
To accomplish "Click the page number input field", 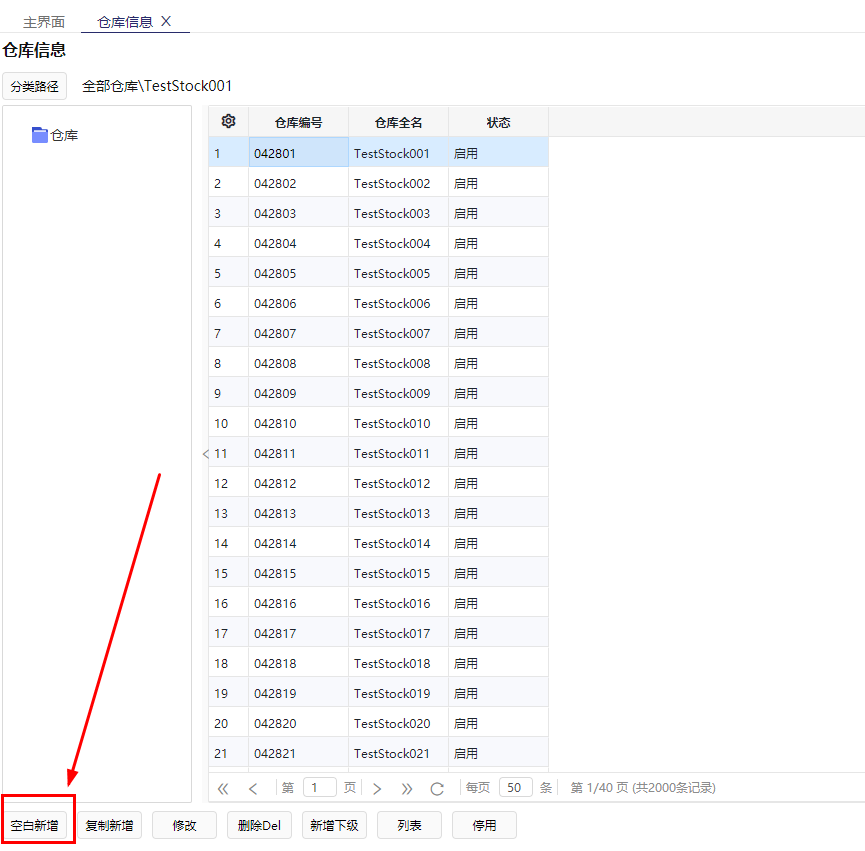I will [320, 787].
